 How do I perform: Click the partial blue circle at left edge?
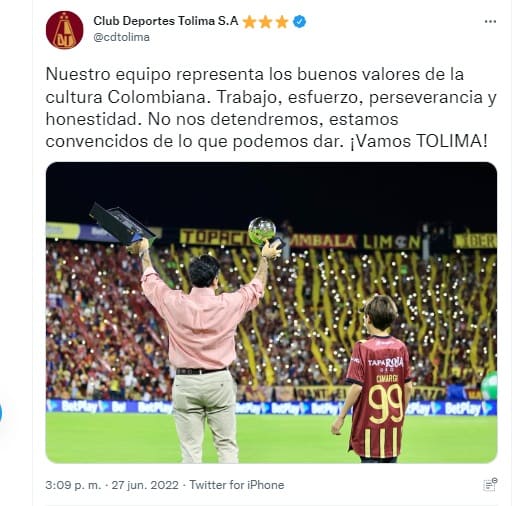tap(1, 413)
